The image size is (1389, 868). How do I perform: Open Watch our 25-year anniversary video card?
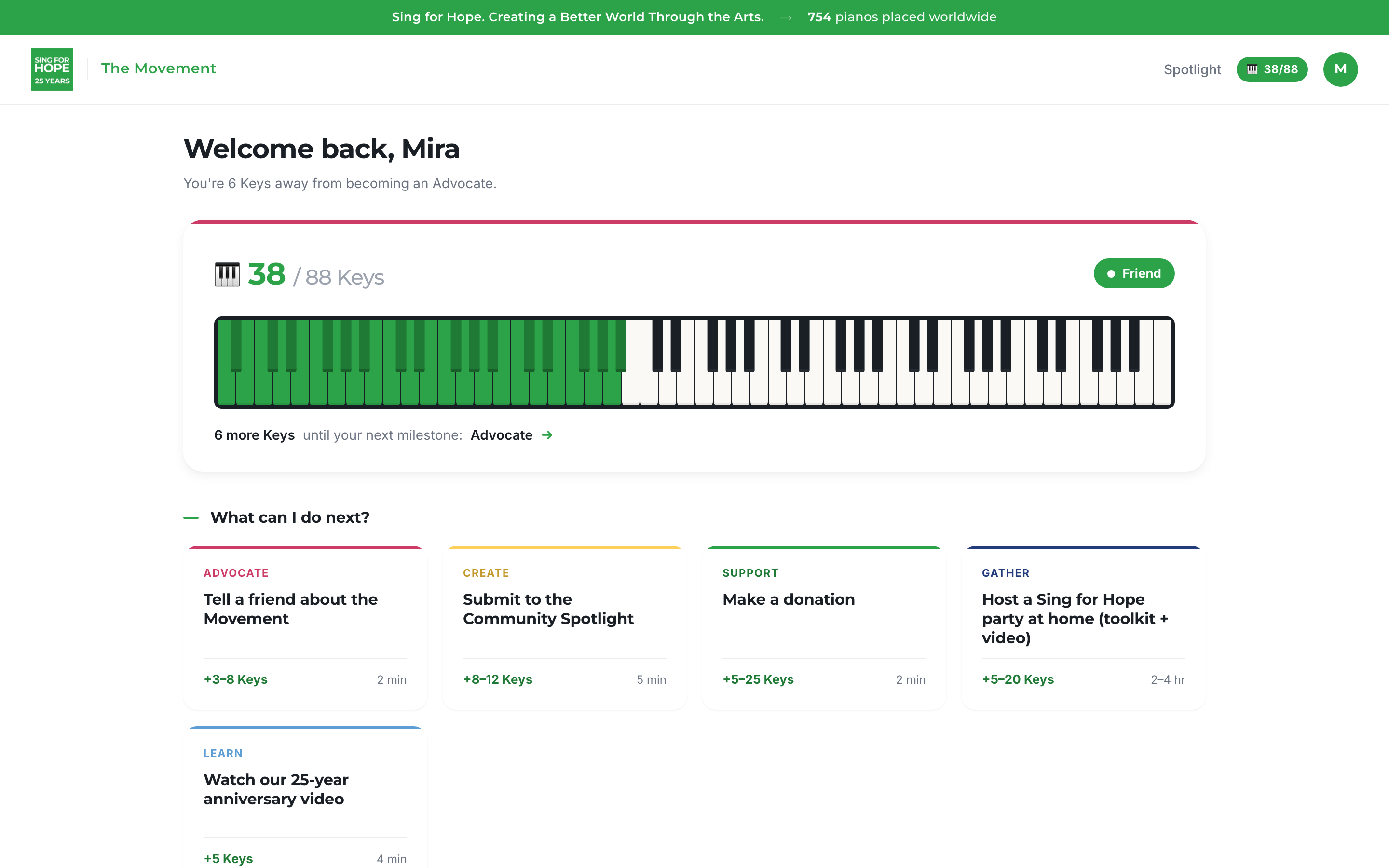tap(305, 798)
